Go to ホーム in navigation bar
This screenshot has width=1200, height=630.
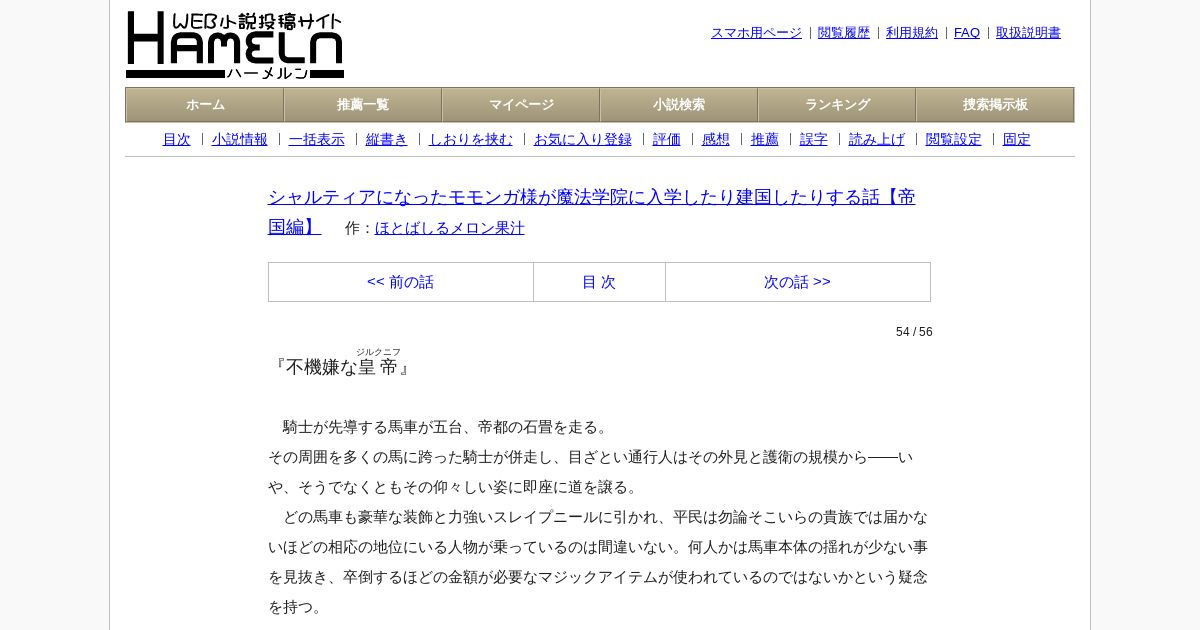[205, 105]
